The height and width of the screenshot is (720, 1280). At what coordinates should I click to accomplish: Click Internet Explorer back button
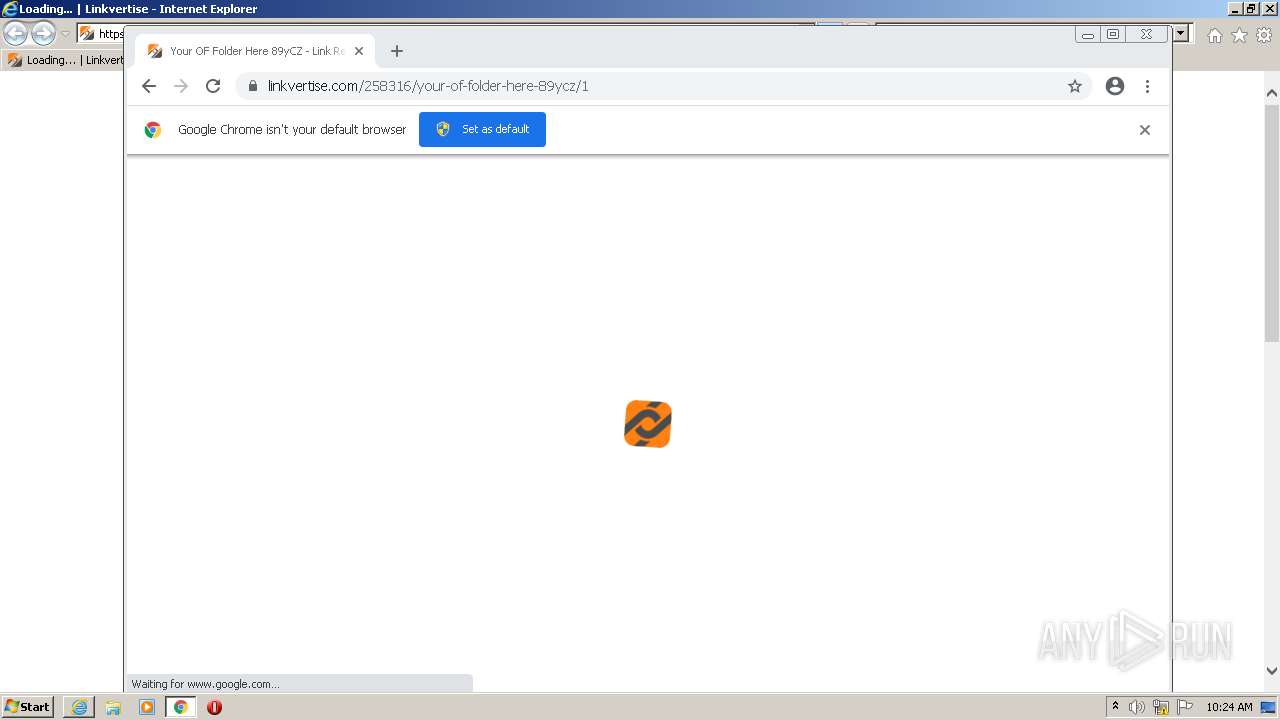tap(16, 34)
